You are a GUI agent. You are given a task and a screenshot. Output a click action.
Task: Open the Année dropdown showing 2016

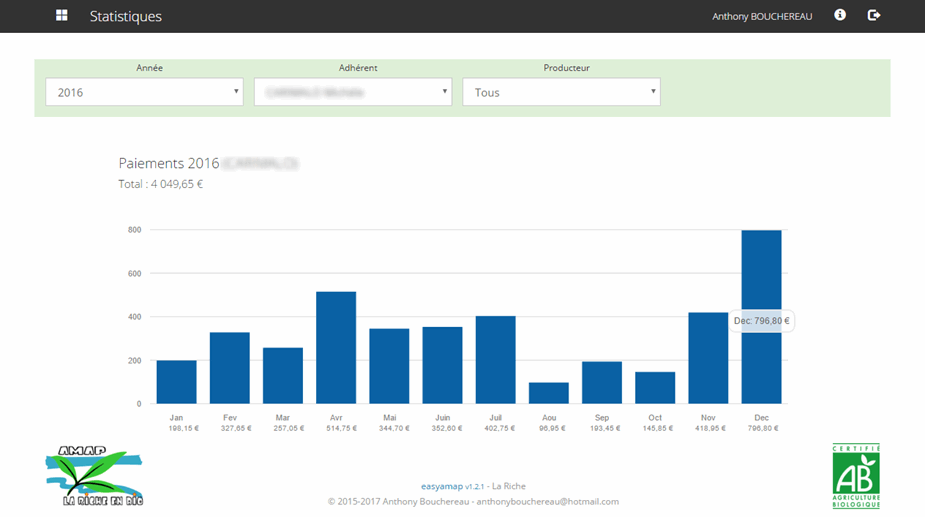pos(144,92)
